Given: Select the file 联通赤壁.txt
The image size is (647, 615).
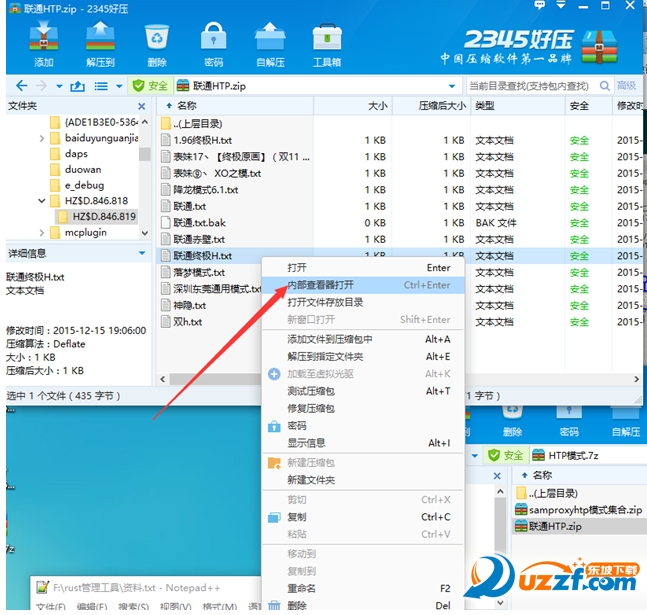Looking at the screenshot, I should point(199,239).
